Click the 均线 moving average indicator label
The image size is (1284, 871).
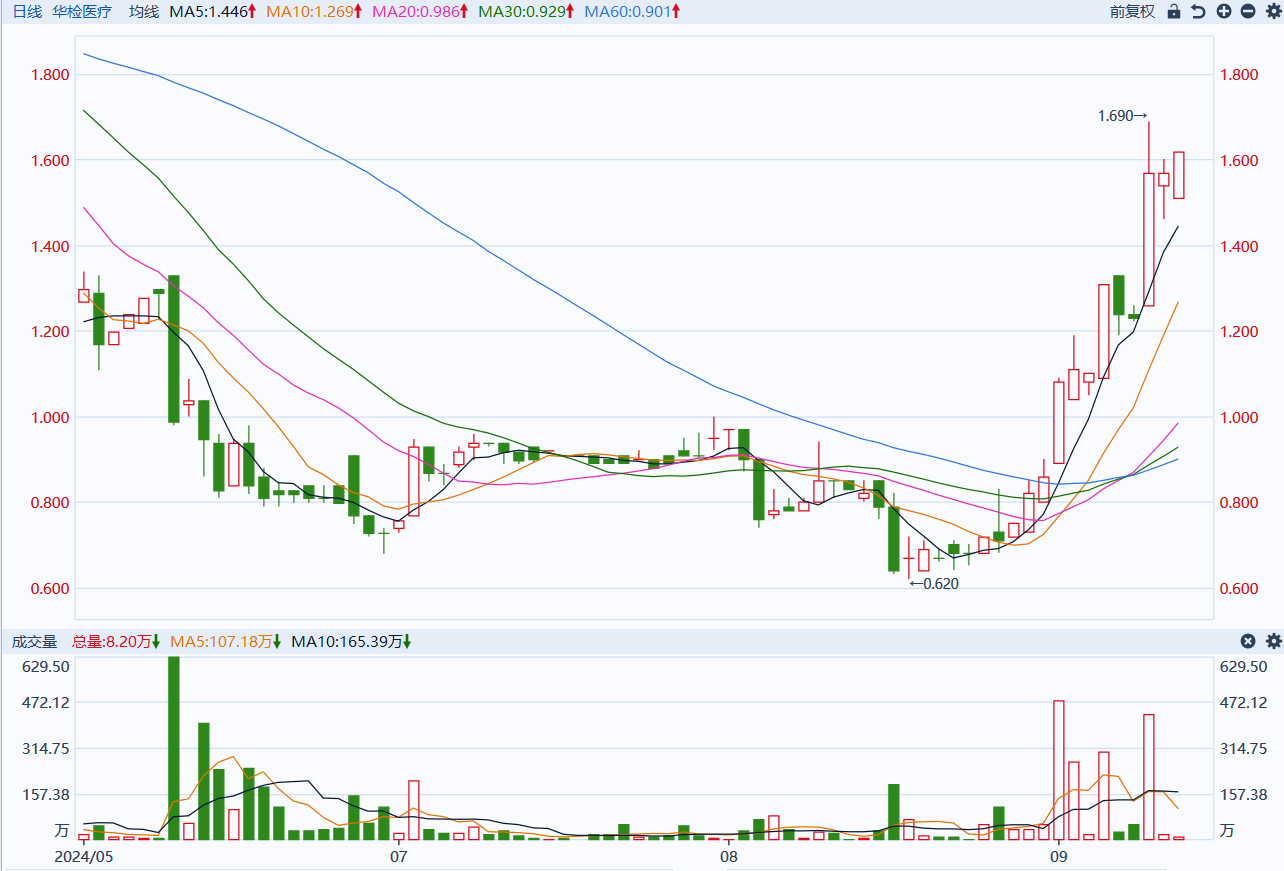[144, 12]
